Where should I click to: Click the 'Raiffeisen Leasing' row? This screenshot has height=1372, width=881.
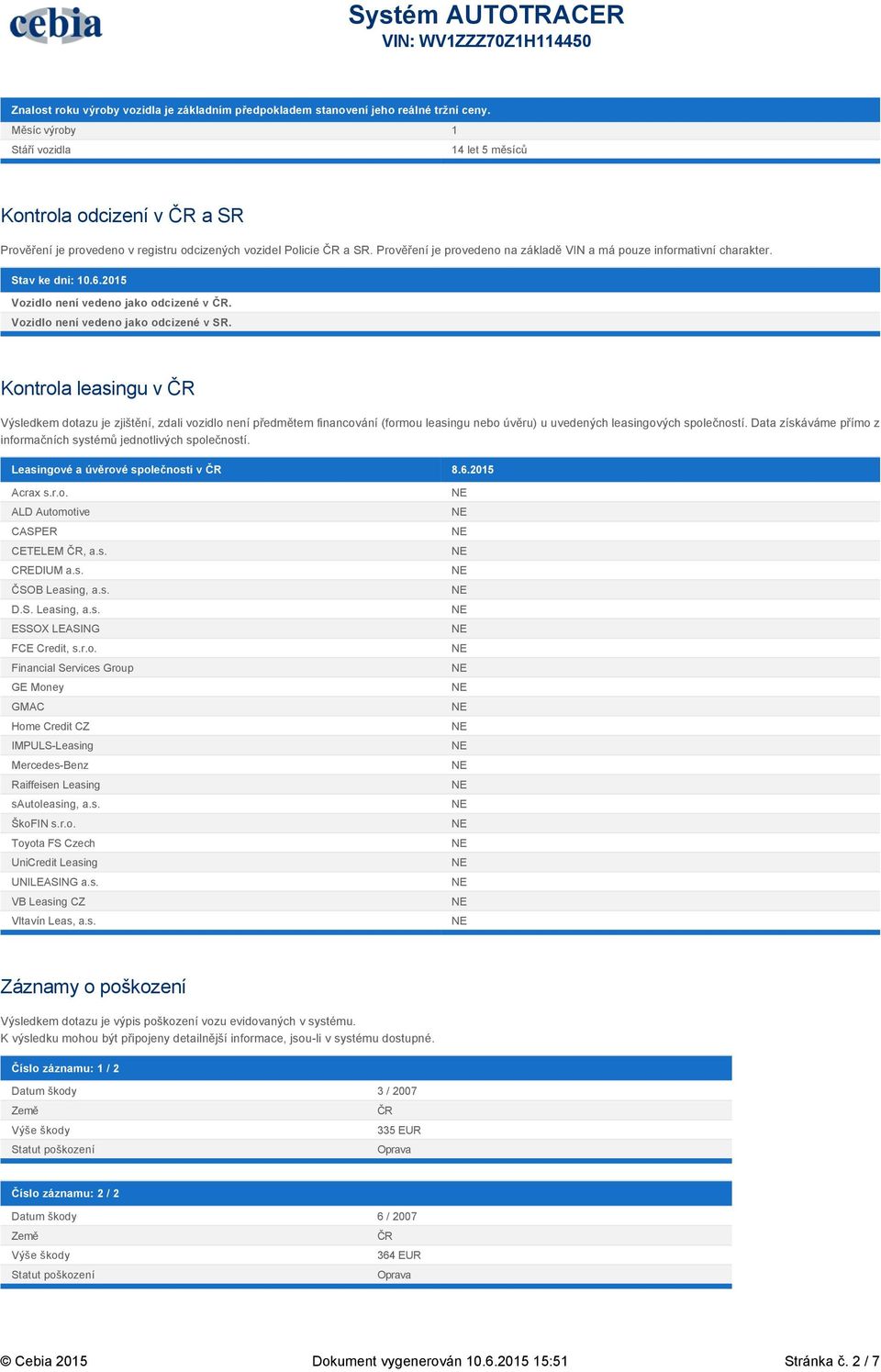coord(440,785)
